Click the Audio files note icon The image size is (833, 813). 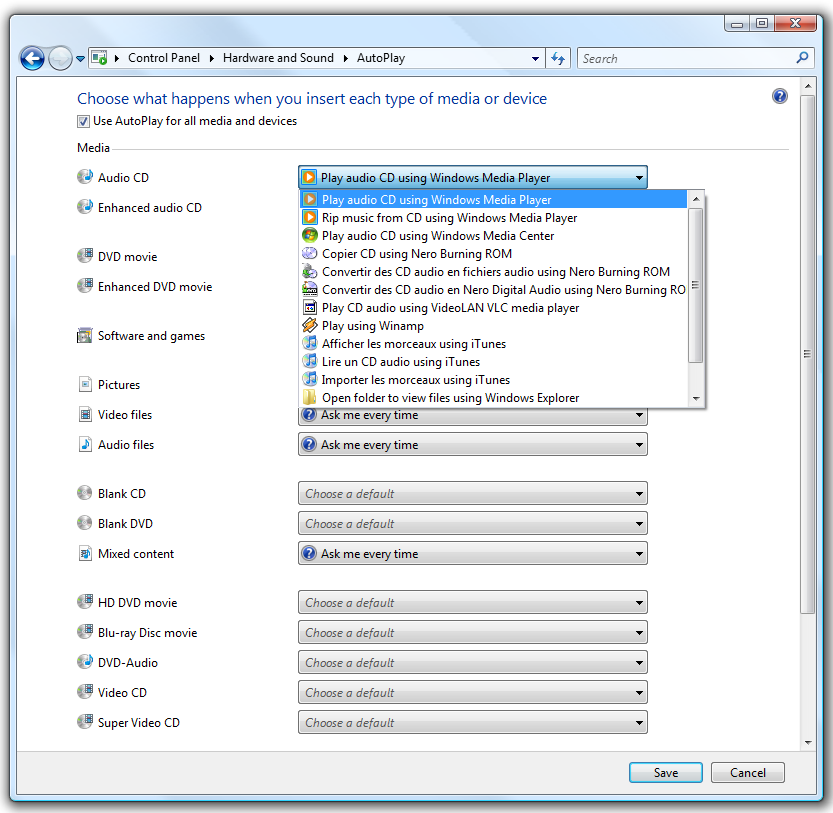(85, 444)
